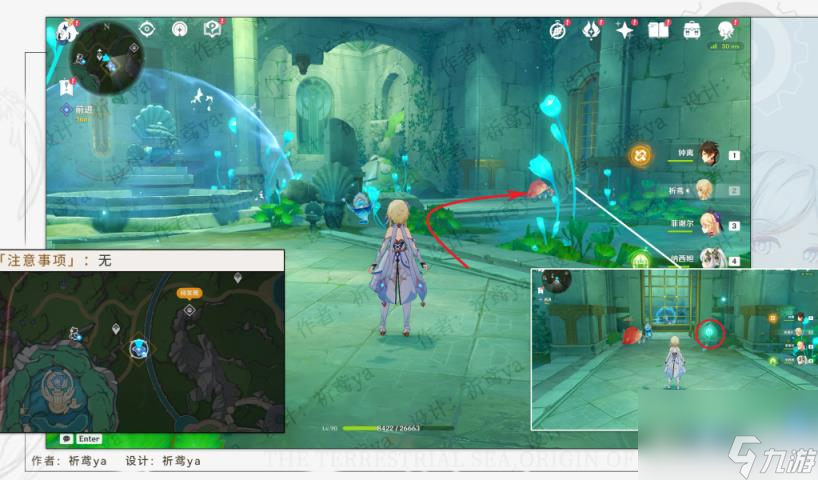Click the character marker above the turtle island
The width and height of the screenshot is (818, 480).
coord(77,333)
